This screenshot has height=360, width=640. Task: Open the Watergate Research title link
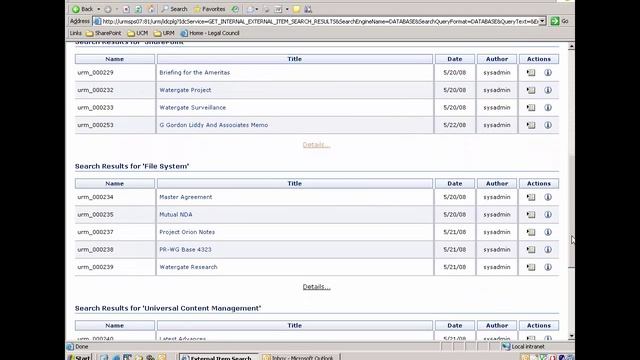point(188,267)
